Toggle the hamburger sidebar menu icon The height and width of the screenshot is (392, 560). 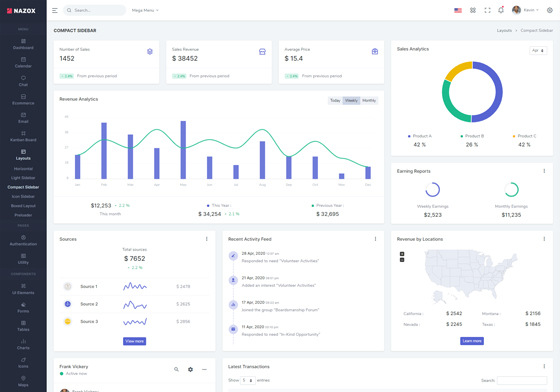[x=55, y=10]
